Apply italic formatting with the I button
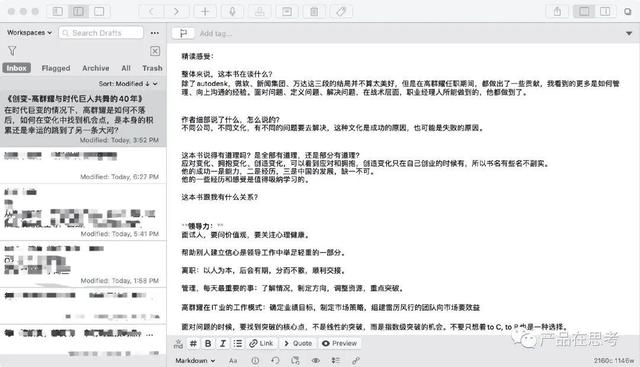Image resolution: width=640 pixels, height=367 pixels. 223,343
